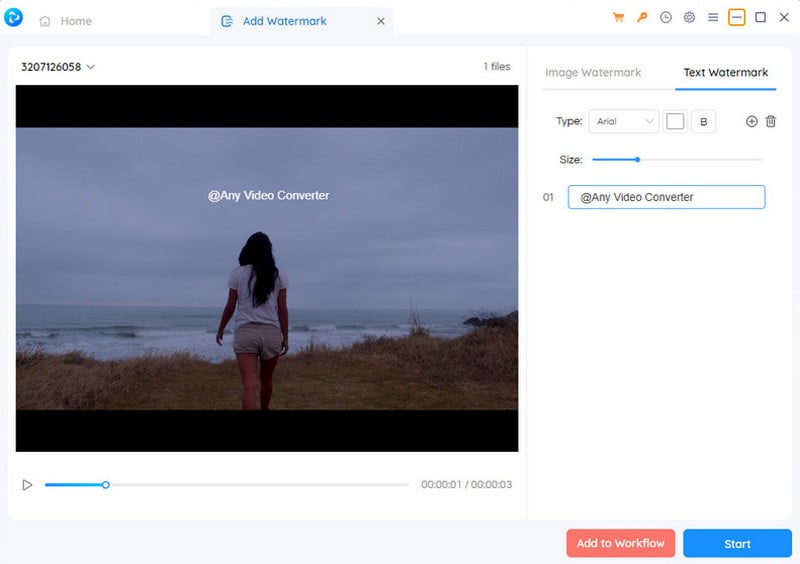Maximize the application window
800x564 pixels.
[x=760, y=17]
